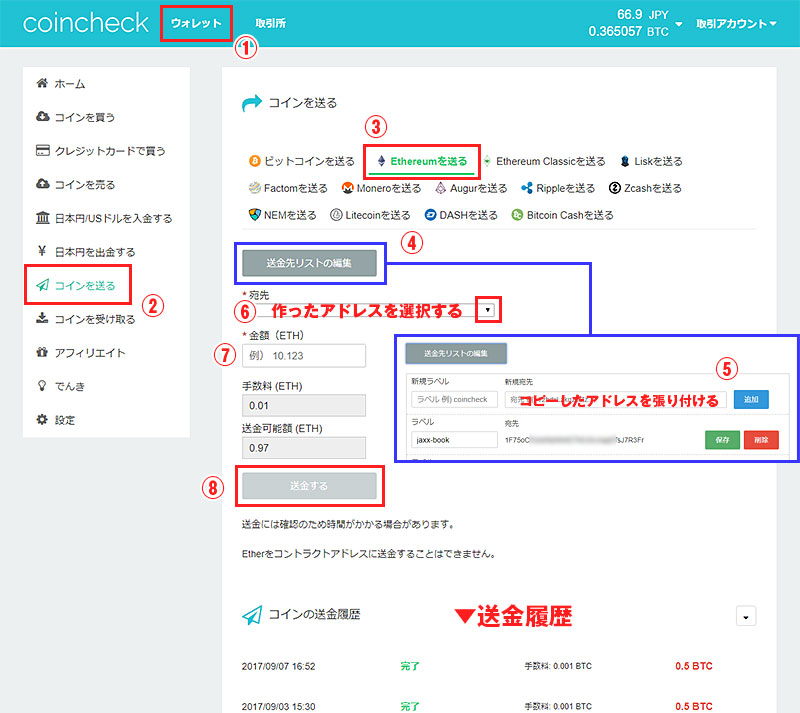
Task: Select the Rippleを送る tab
Action: coord(558,188)
